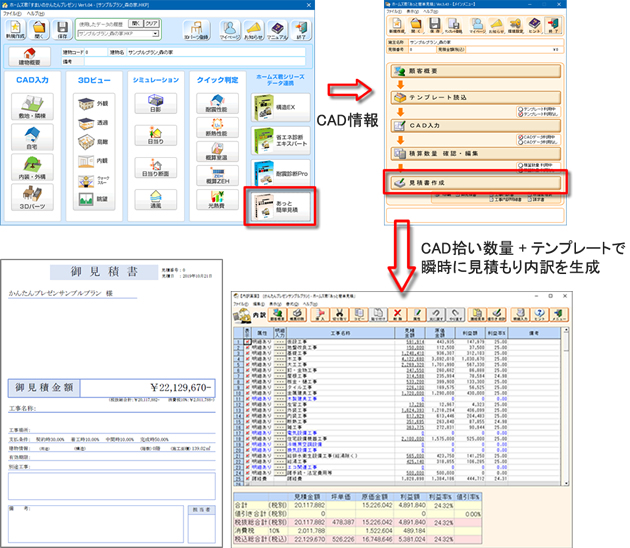Screen dimensions: 630x548
Task: Open 断熱性能 quick check
Action: (x=217, y=127)
